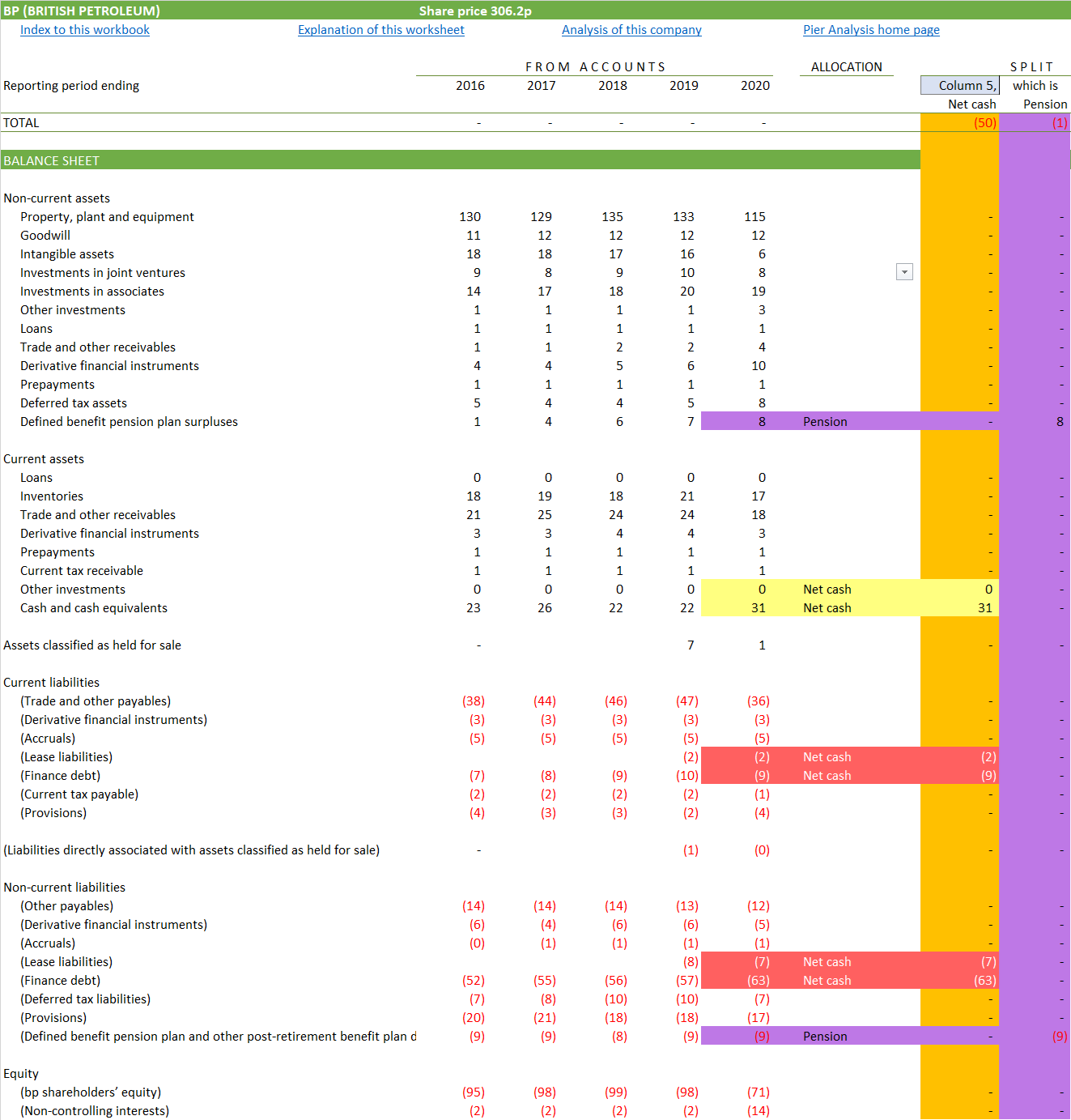
Task: Click the Reporting period ending label
Action: pyautogui.click(x=71, y=86)
